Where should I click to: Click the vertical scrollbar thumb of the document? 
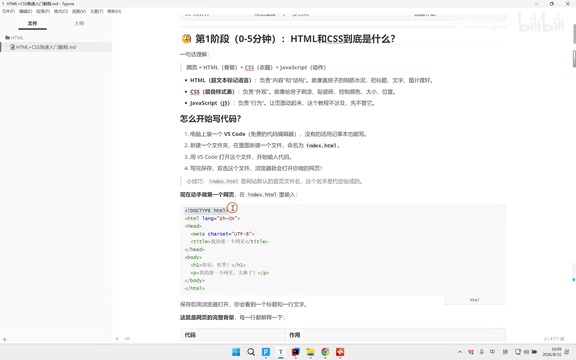574,34
